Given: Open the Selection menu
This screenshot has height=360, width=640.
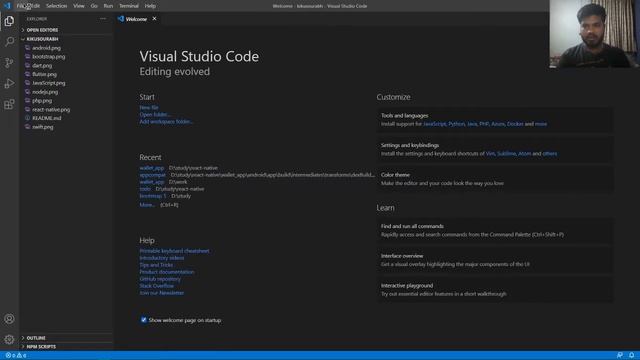Looking at the screenshot, I should [x=56, y=6].
